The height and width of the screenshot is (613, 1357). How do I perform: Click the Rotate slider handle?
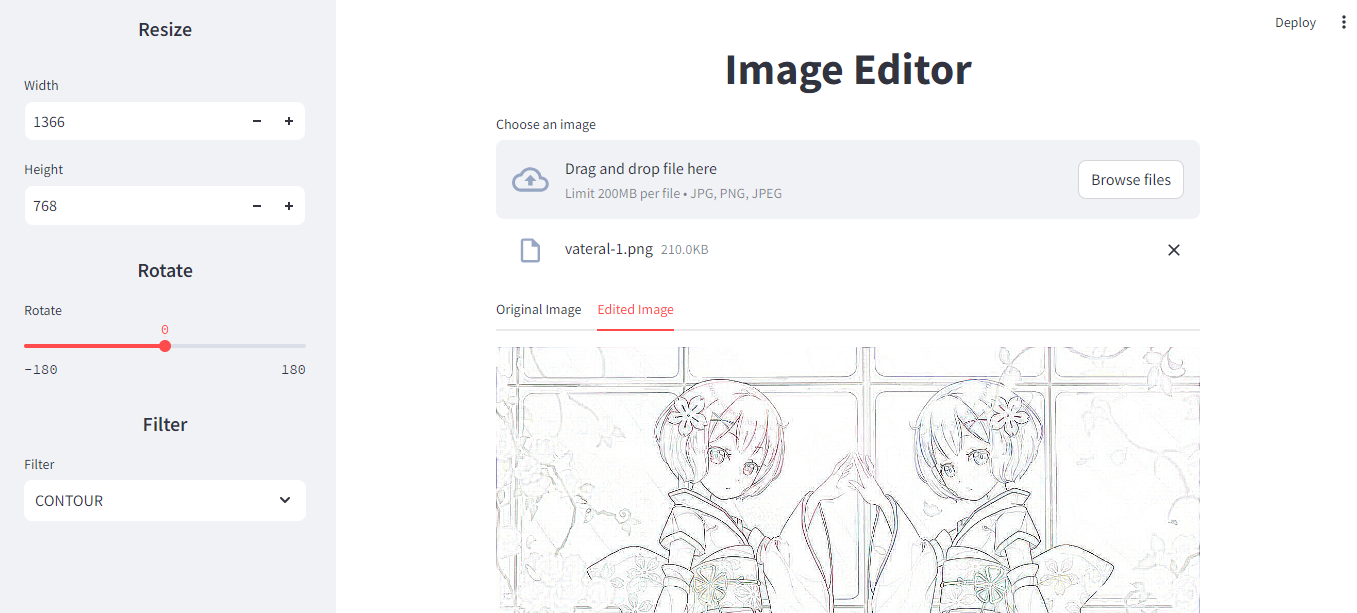click(x=165, y=346)
